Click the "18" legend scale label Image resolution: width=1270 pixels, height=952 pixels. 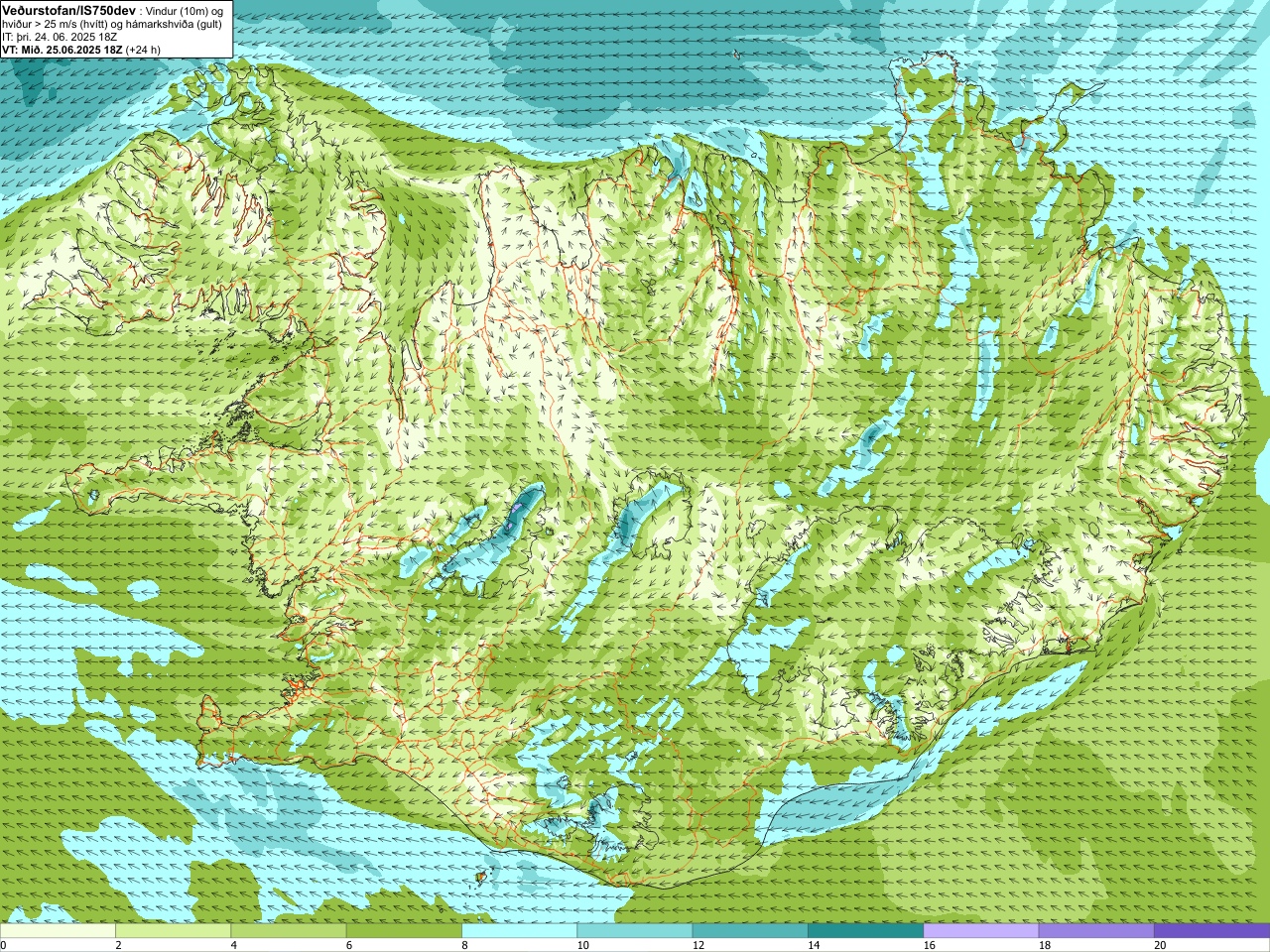pyautogui.click(x=1044, y=945)
